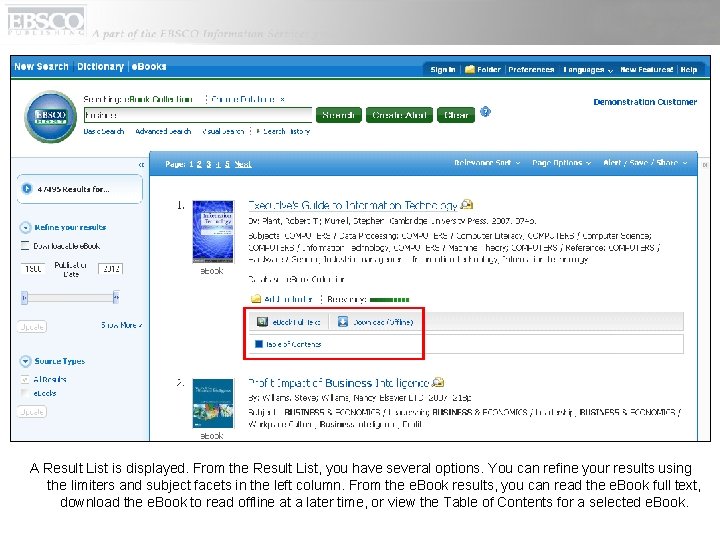The image size is (720, 540).
Task: Open New Search menu item
Action: tap(41, 66)
